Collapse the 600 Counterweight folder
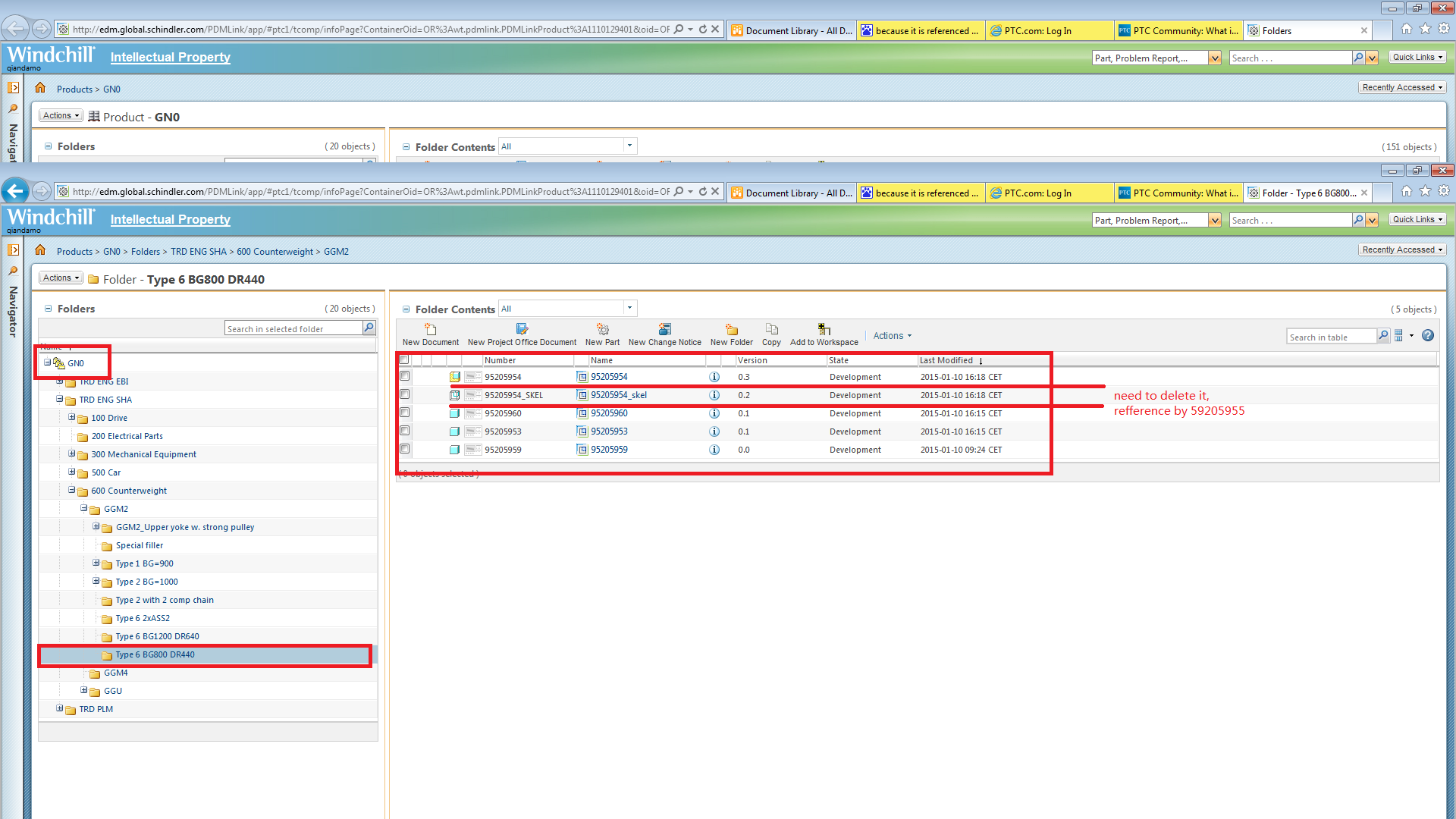The height and width of the screenshot is (819, 1456). (72, 490)
